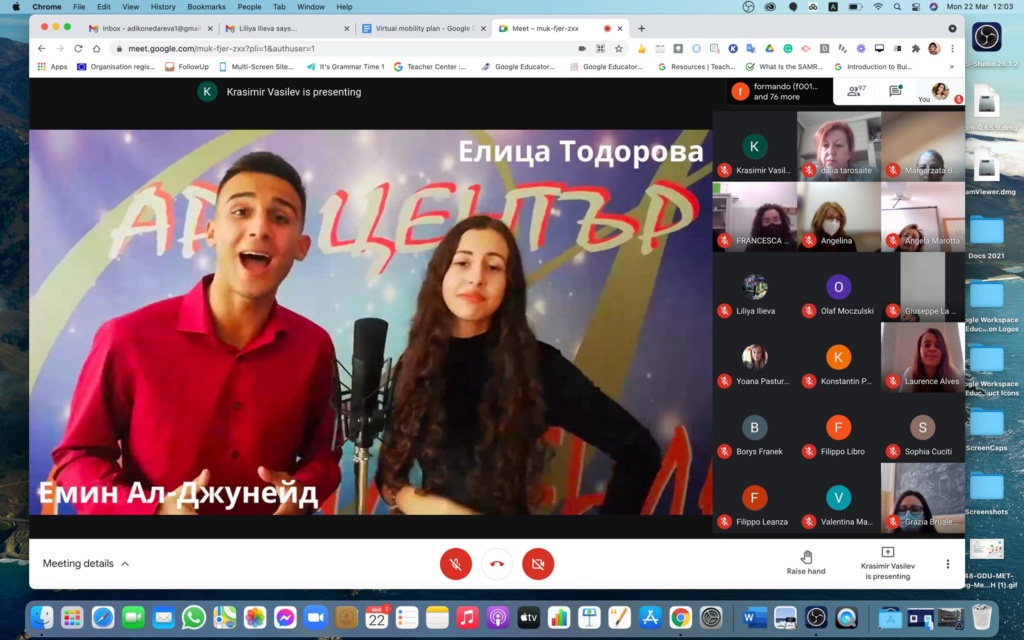The height and width of the screenshot is (640, 1024).
Task: Expand the Meeting details panel
Action: click(86, 564)
